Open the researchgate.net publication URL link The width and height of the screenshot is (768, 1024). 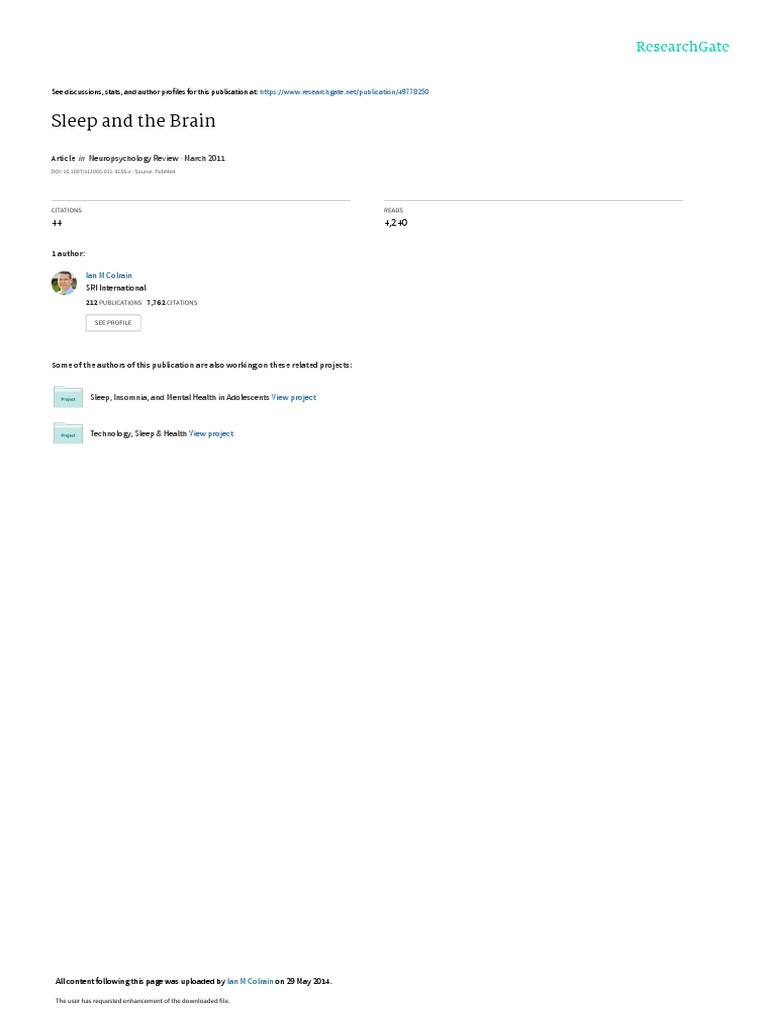pyautogui.click(x=344, y=92)
